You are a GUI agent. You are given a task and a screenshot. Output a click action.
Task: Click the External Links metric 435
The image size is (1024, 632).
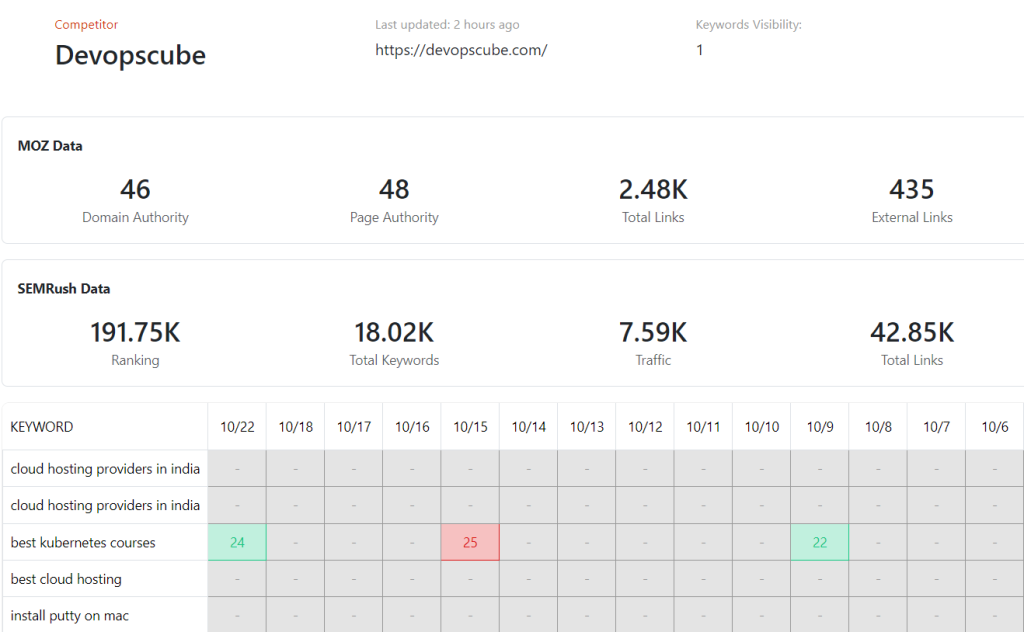pos(911,189)
